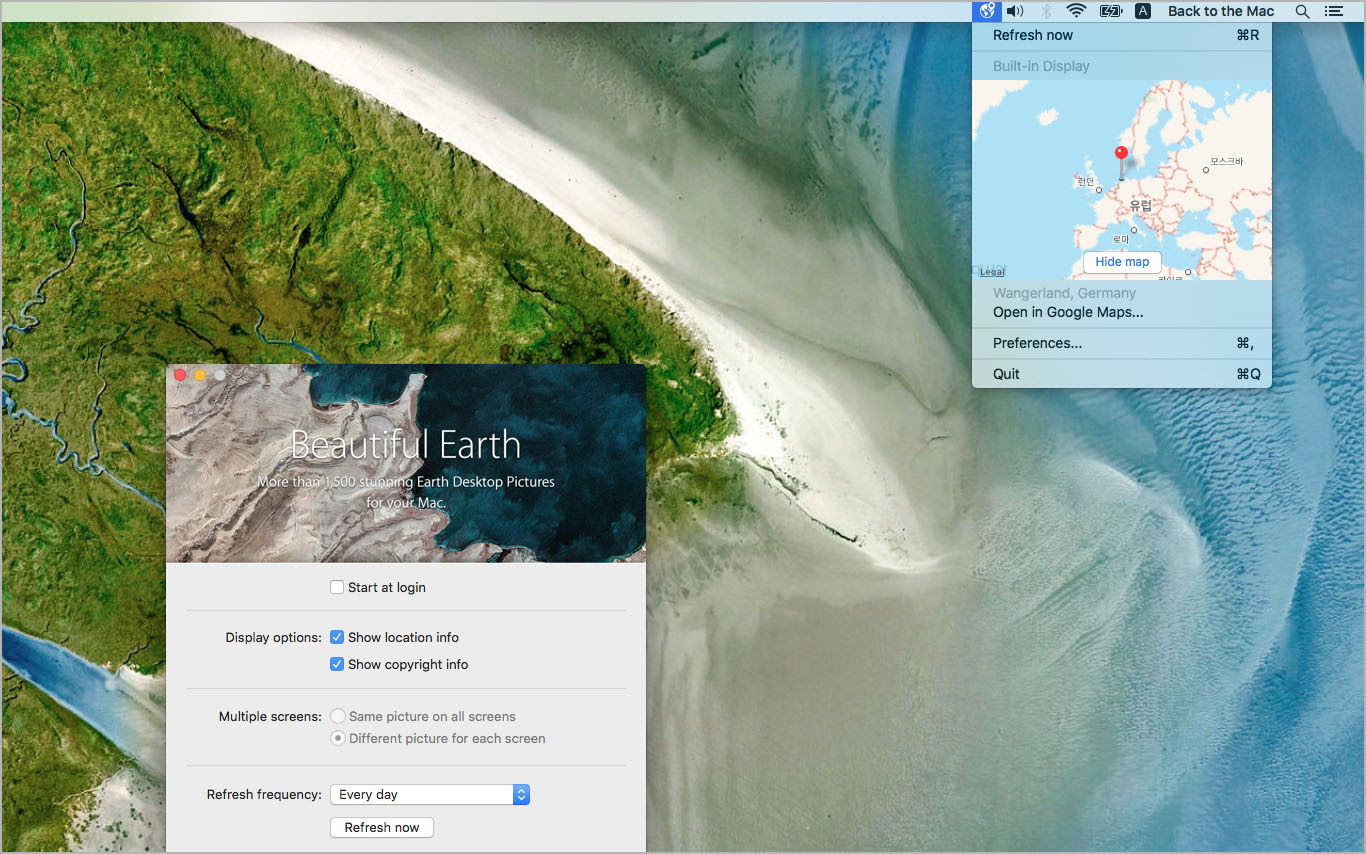Click the '유럽' label on the map
Viewport: 1366px width, 854px height.
pos(1141,205)
